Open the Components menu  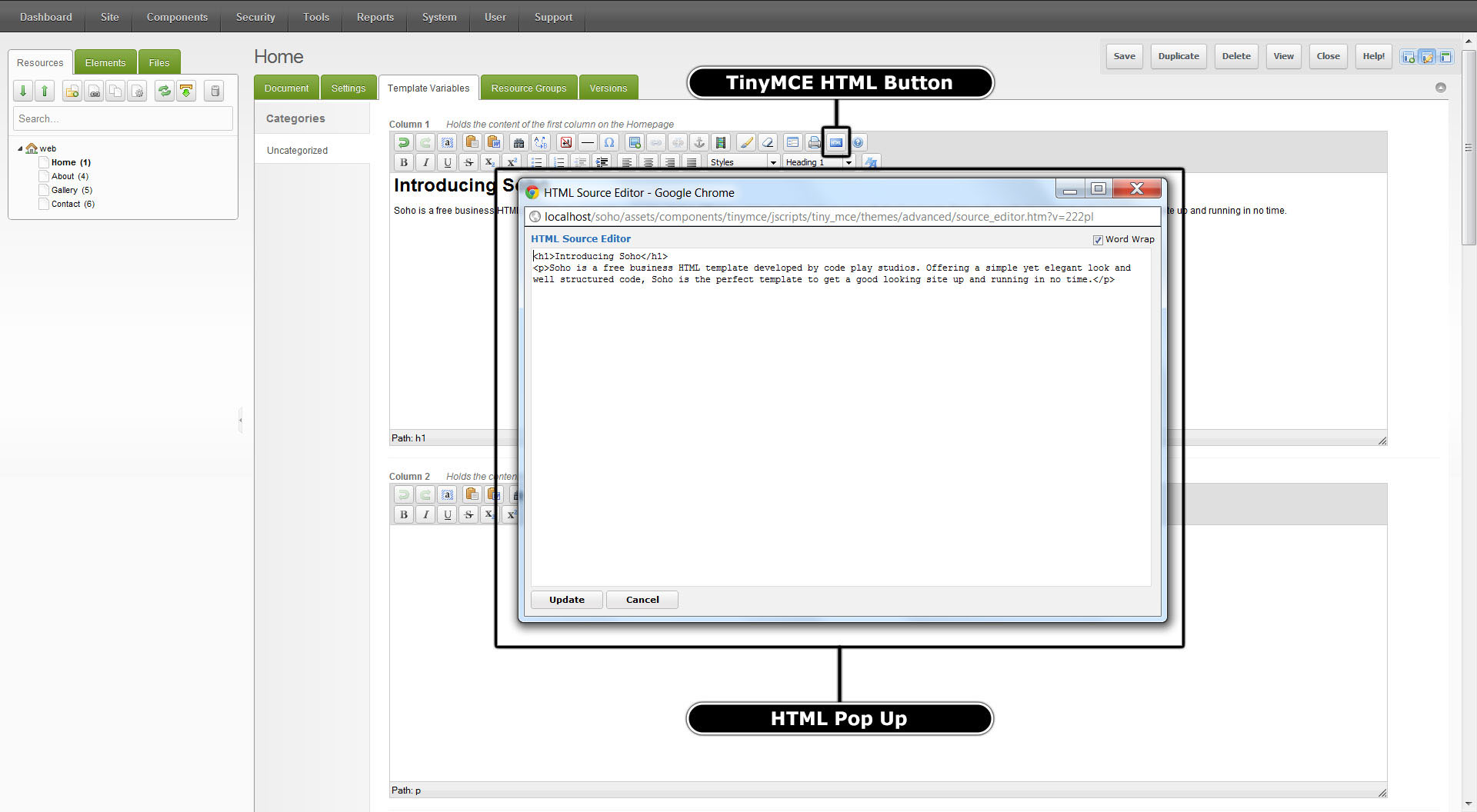(177, 17)
